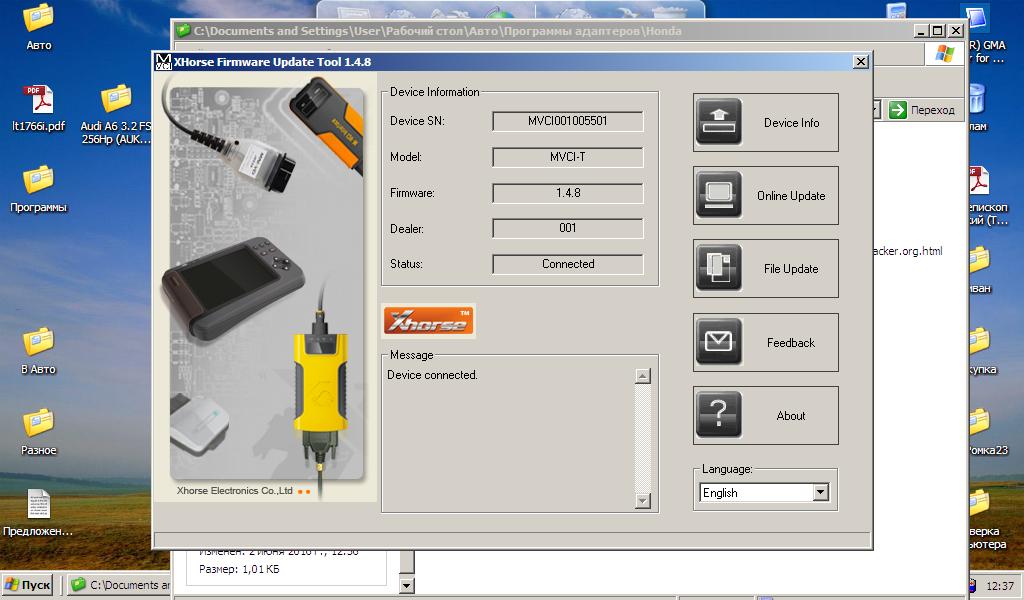The image size is (1024, 600).
Task: Click the Feedback label
Action: pos(791,343)
